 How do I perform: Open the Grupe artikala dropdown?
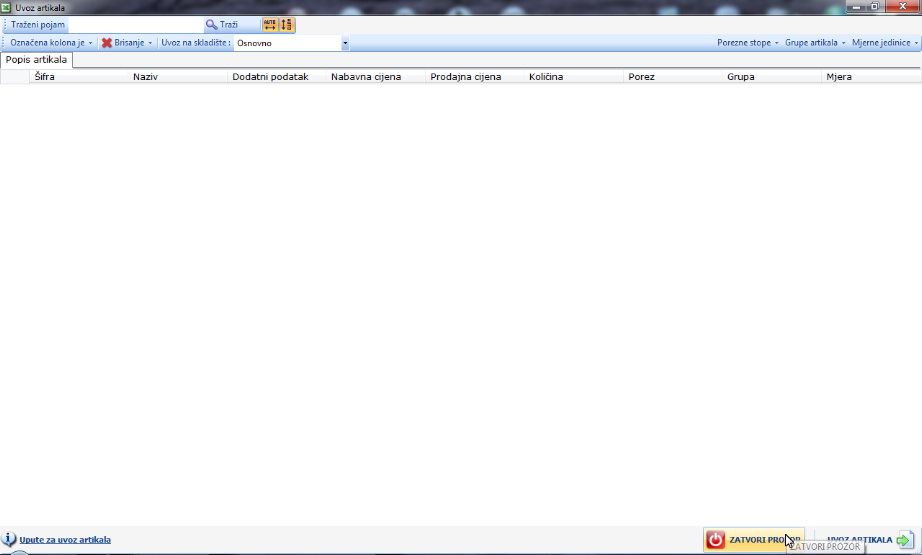(x=815, y=43)
